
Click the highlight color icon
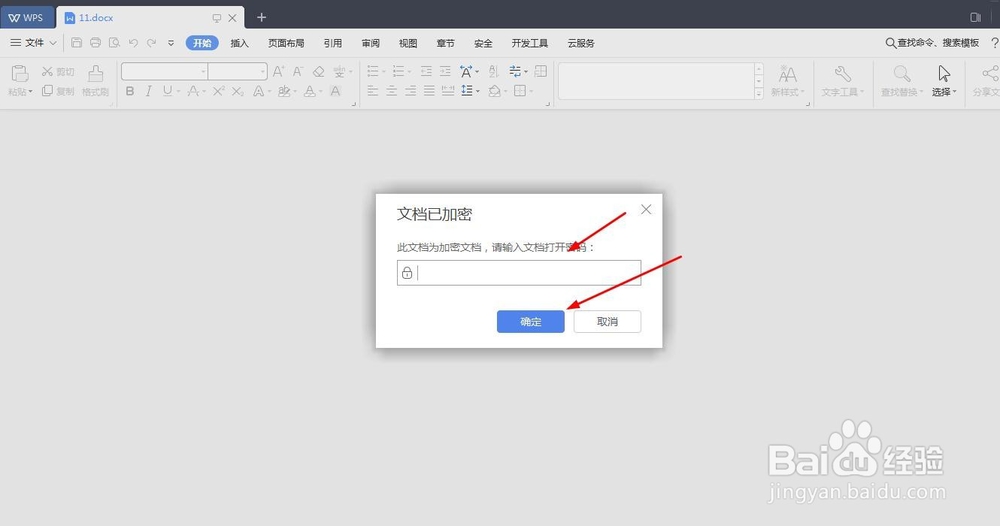284,91
